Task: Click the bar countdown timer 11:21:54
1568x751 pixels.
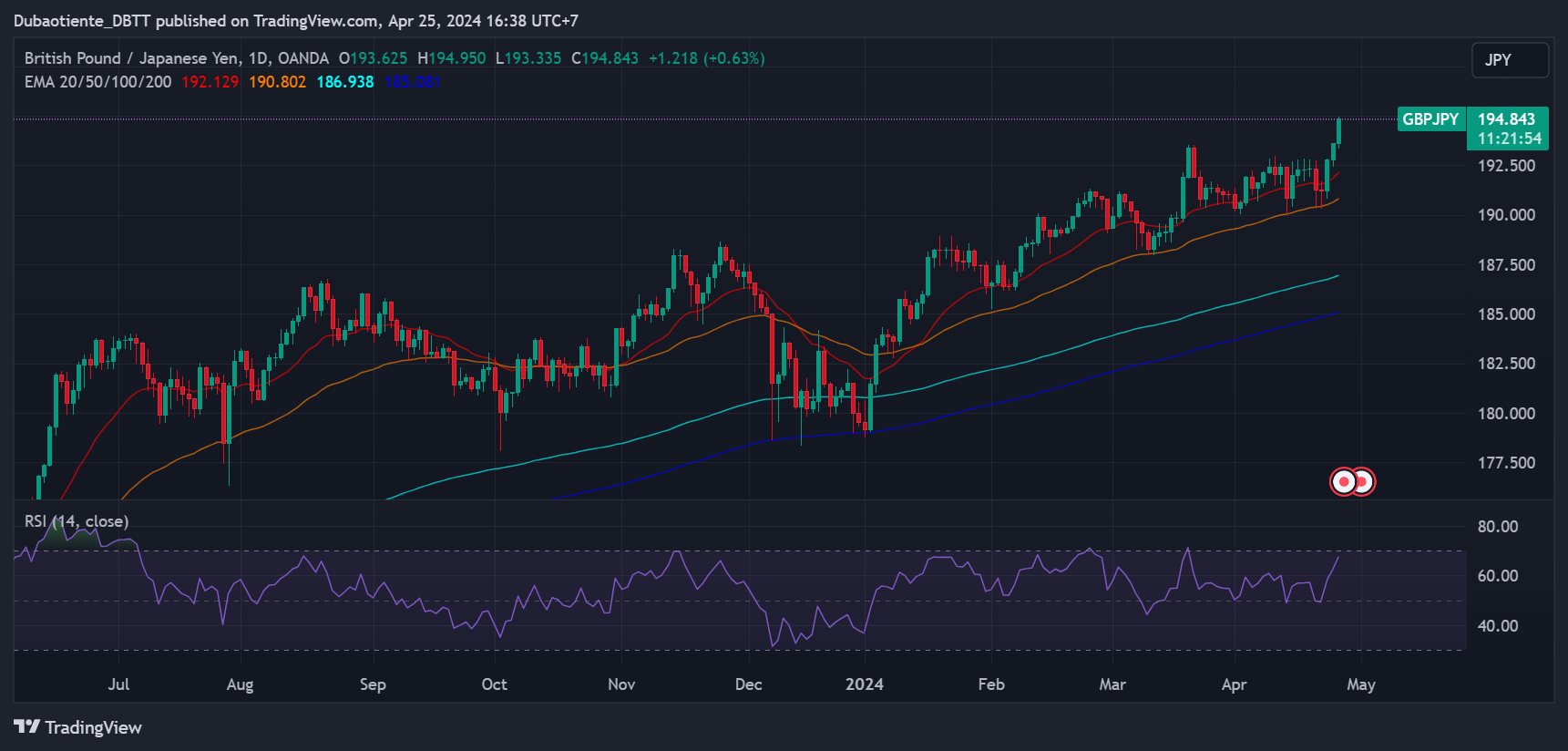Action: [x=1509, y=139]
